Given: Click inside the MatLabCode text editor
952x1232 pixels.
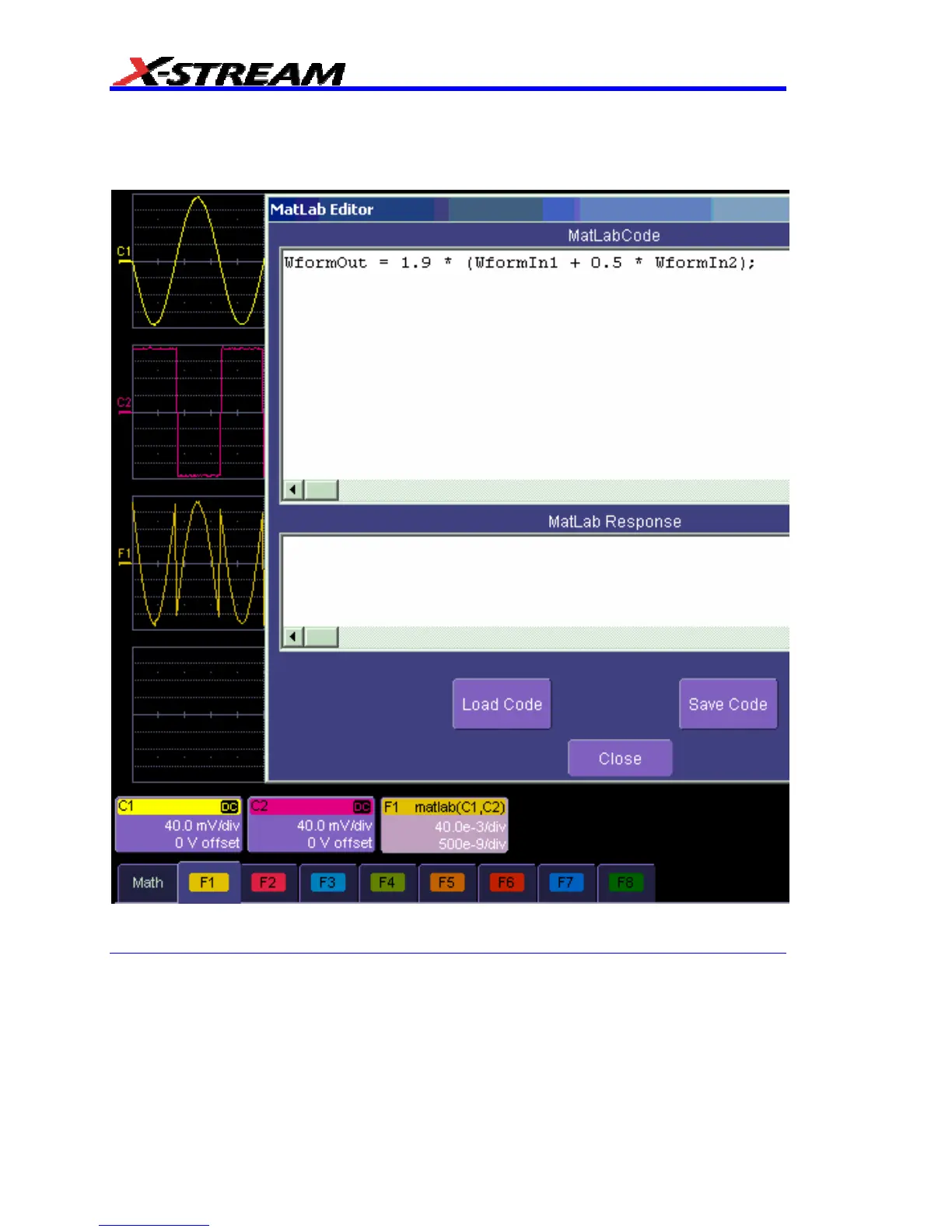Looking at the screenshot, I should point(535,366).
